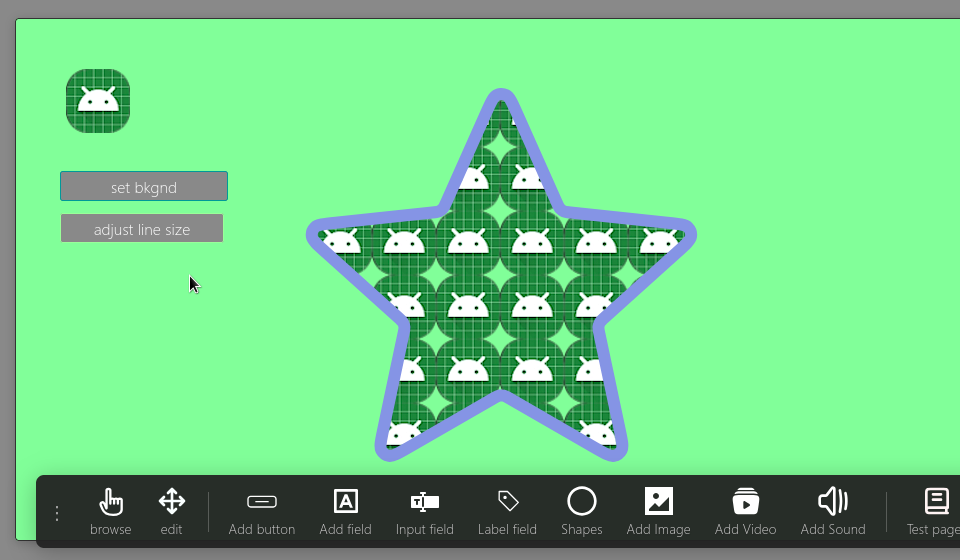The image size is (960, 560).
Task: Click the small Android image in the top-left
Action: pyautogui.click(x=98, y=101)
